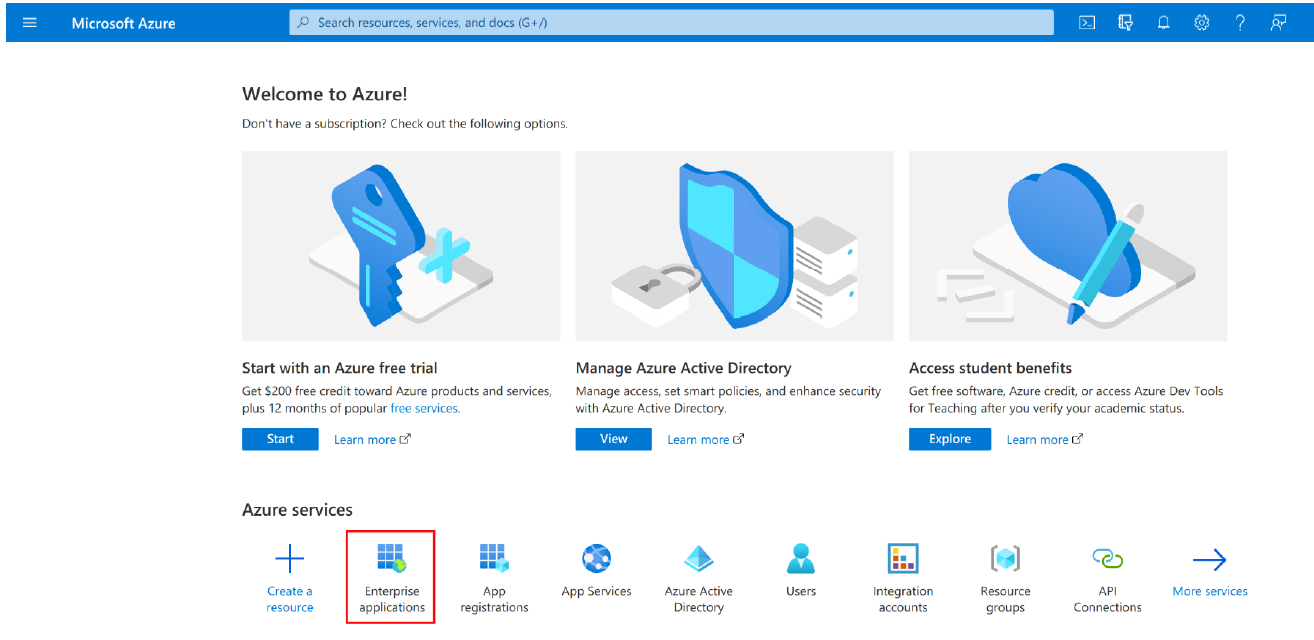Open App registrations service icon

coord(494,558)
